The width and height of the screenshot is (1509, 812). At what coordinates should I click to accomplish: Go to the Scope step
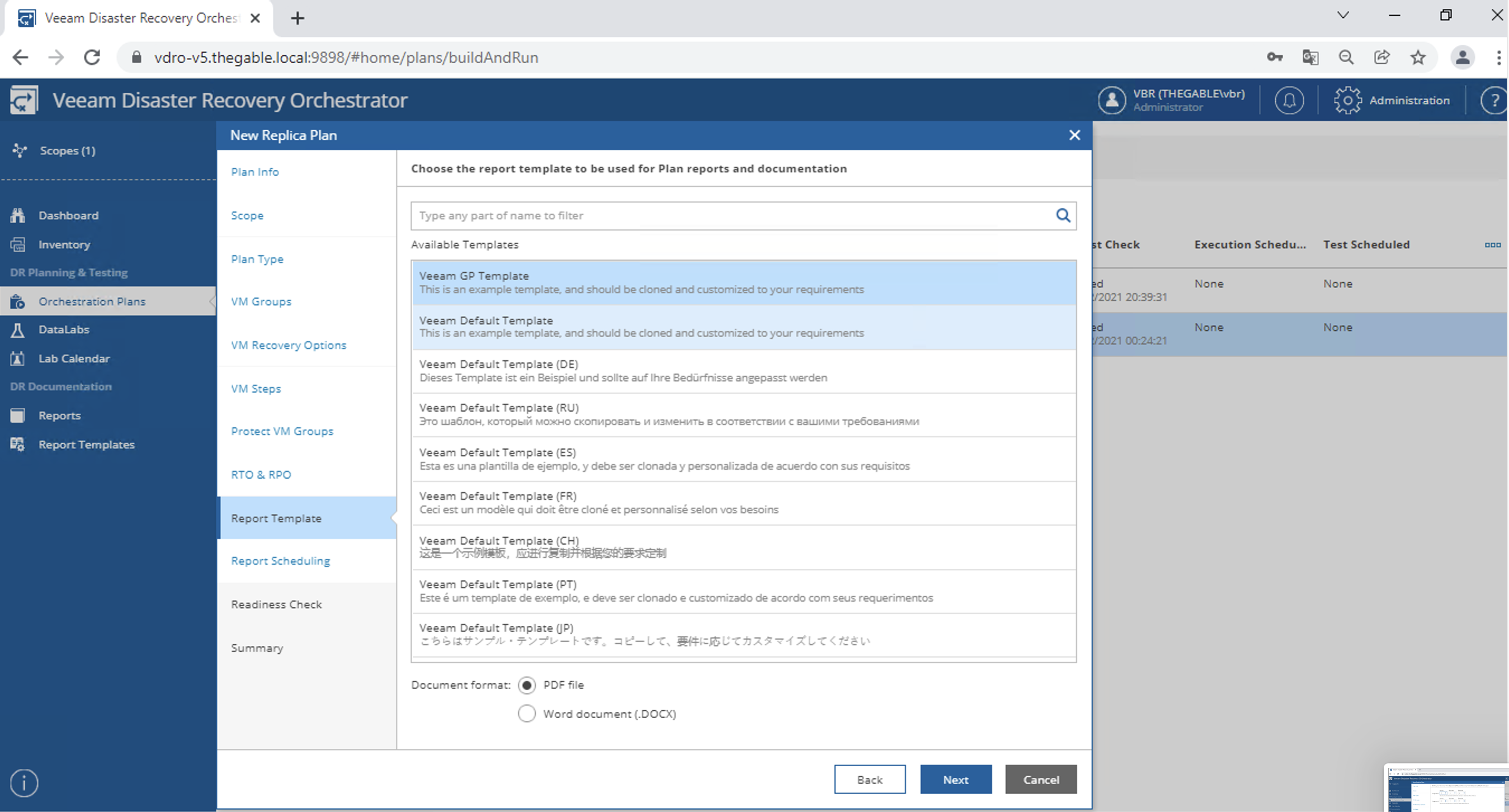[x=247, y=215]
